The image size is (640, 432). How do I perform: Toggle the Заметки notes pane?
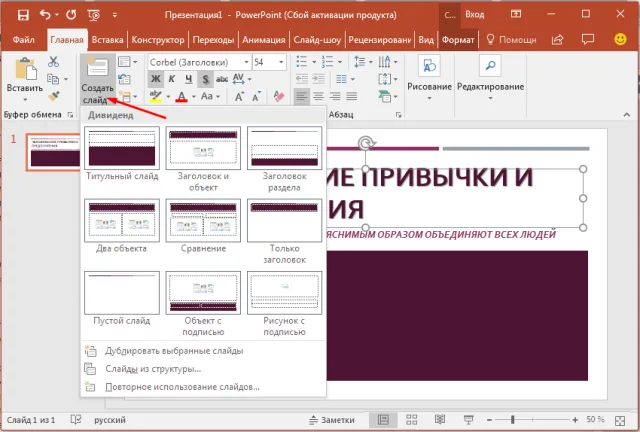tap(331, 420)
